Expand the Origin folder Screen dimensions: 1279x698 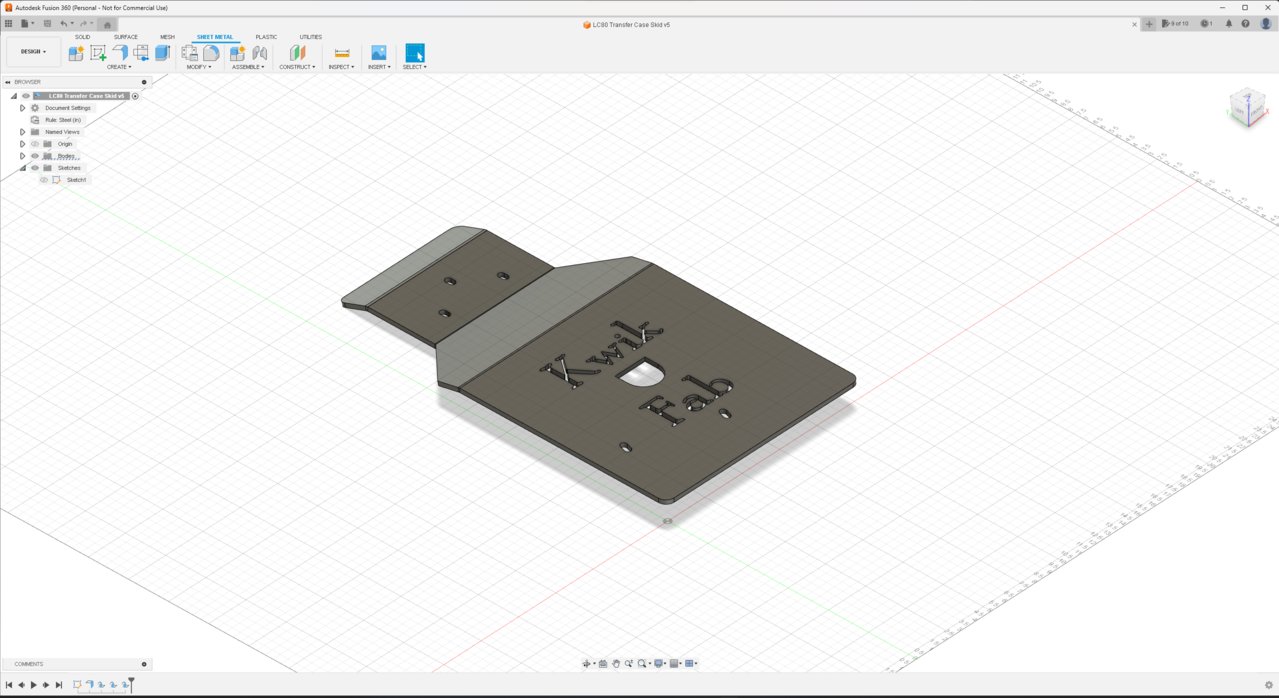[22, 144]
